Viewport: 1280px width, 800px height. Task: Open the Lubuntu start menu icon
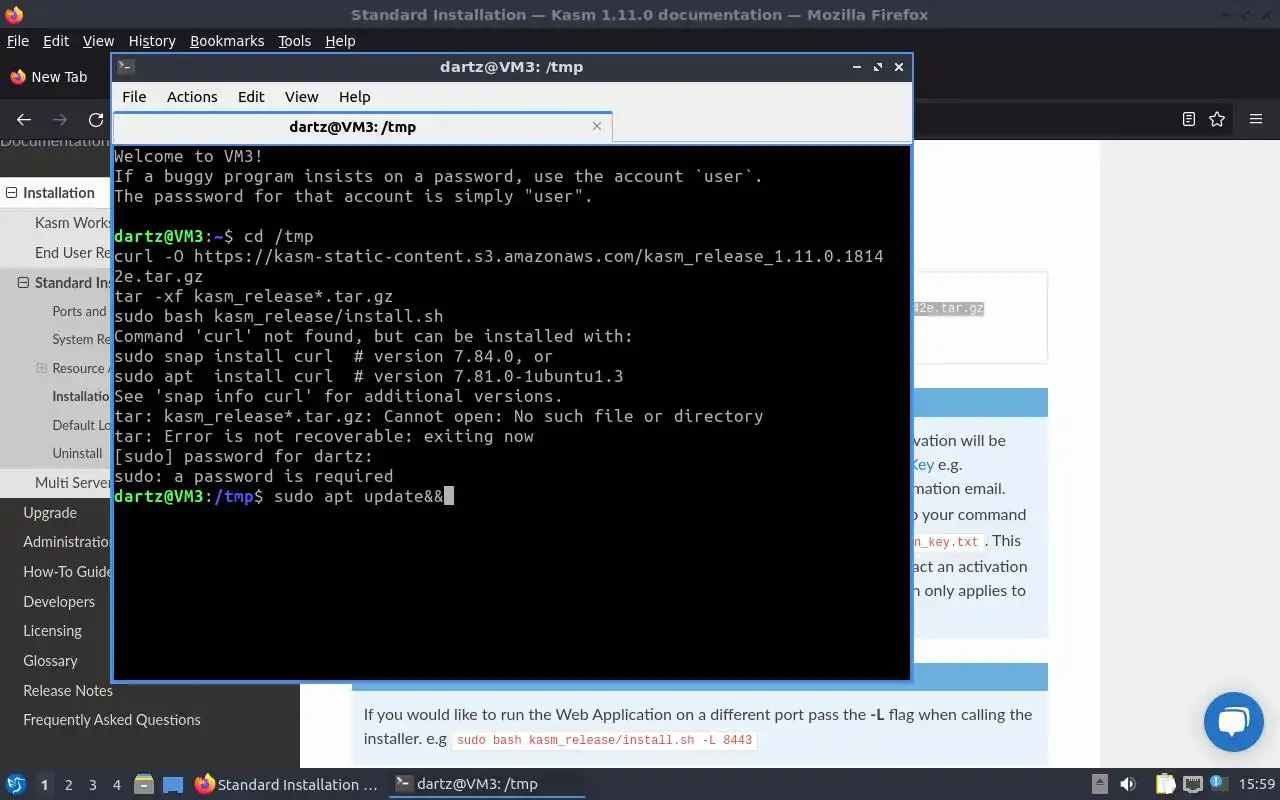tap(15, 785)
